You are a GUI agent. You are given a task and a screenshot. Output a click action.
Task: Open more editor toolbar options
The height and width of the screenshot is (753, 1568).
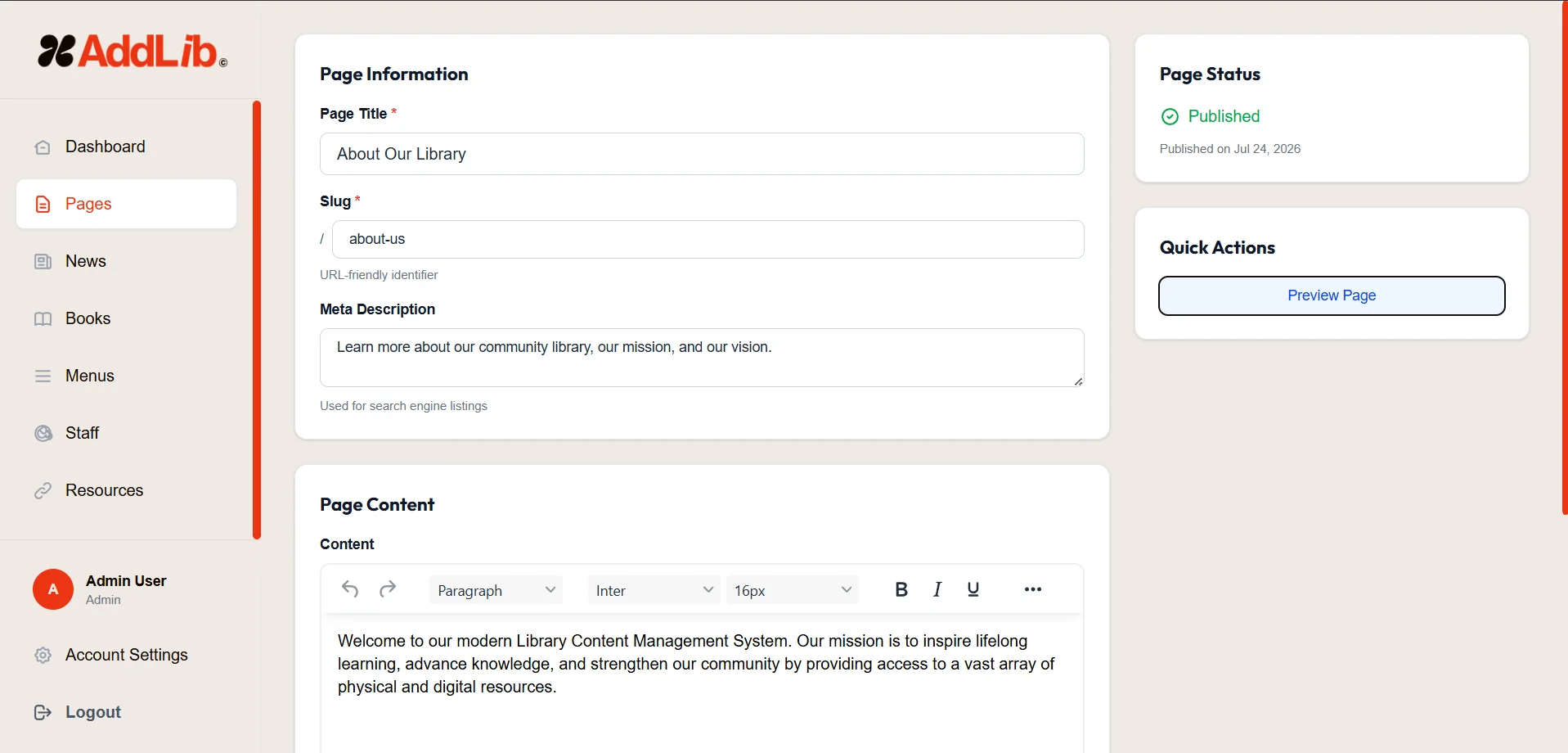[1033, 589]
